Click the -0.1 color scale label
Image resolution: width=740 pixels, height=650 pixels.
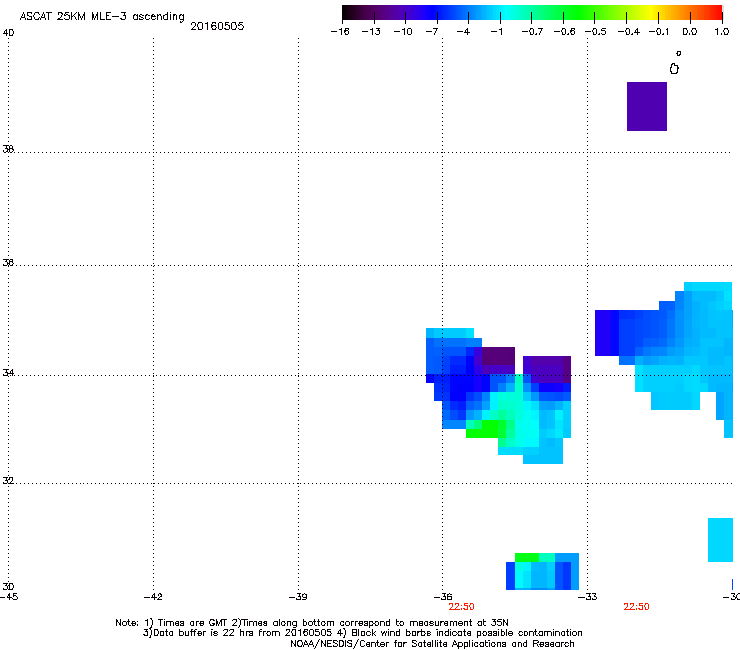click(x=659, y=32)
